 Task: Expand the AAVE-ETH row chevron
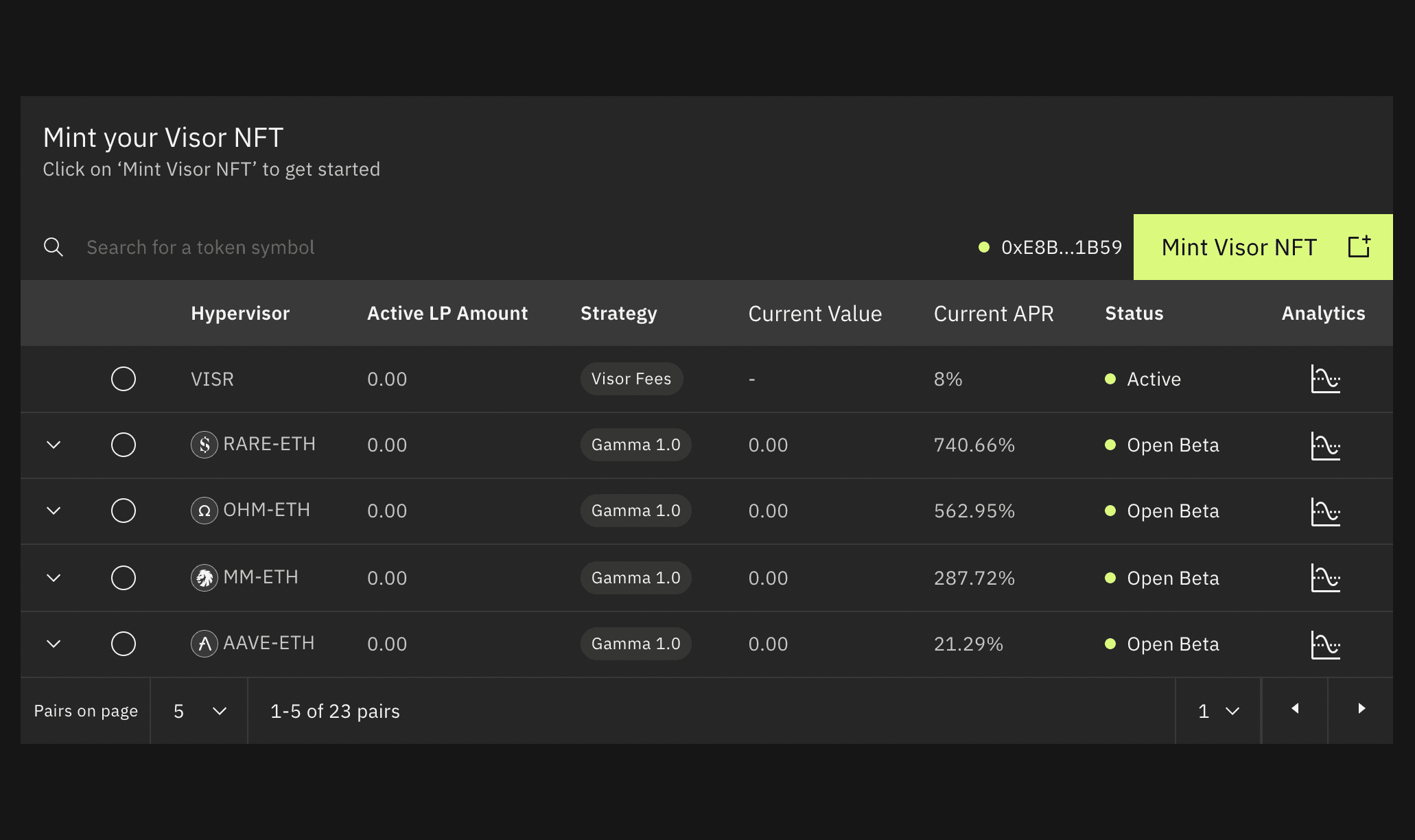(54, 644)
